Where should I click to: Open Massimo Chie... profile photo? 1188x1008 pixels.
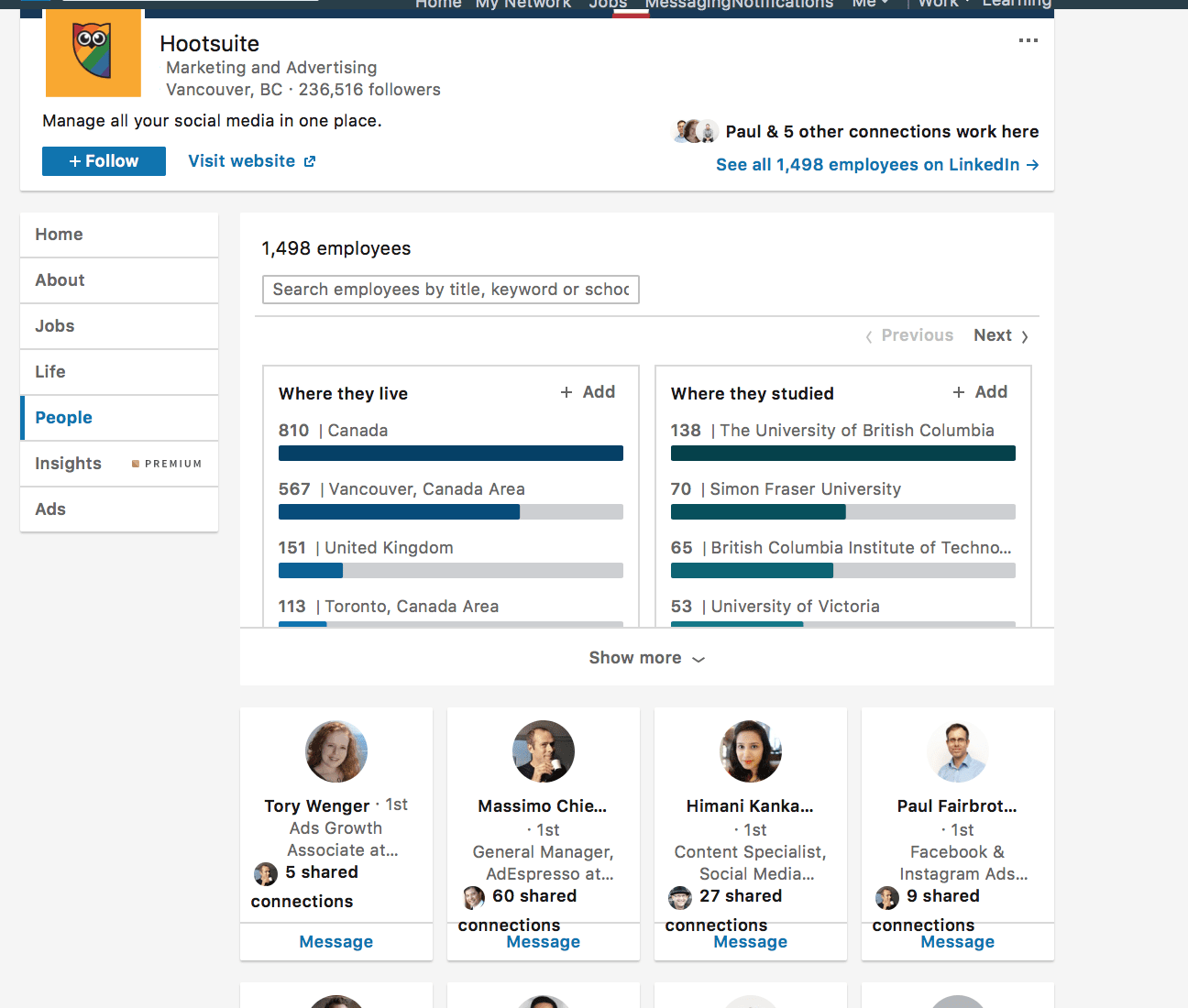point(544,751)
